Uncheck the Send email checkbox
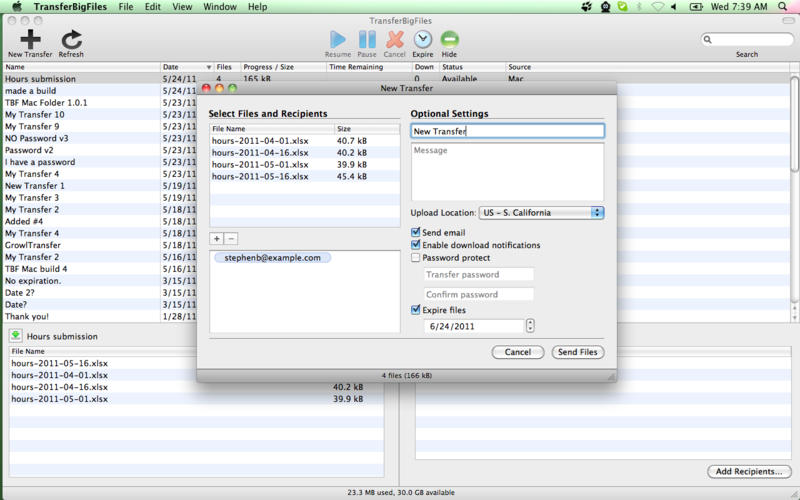800x500 pixels. (416, 233)
